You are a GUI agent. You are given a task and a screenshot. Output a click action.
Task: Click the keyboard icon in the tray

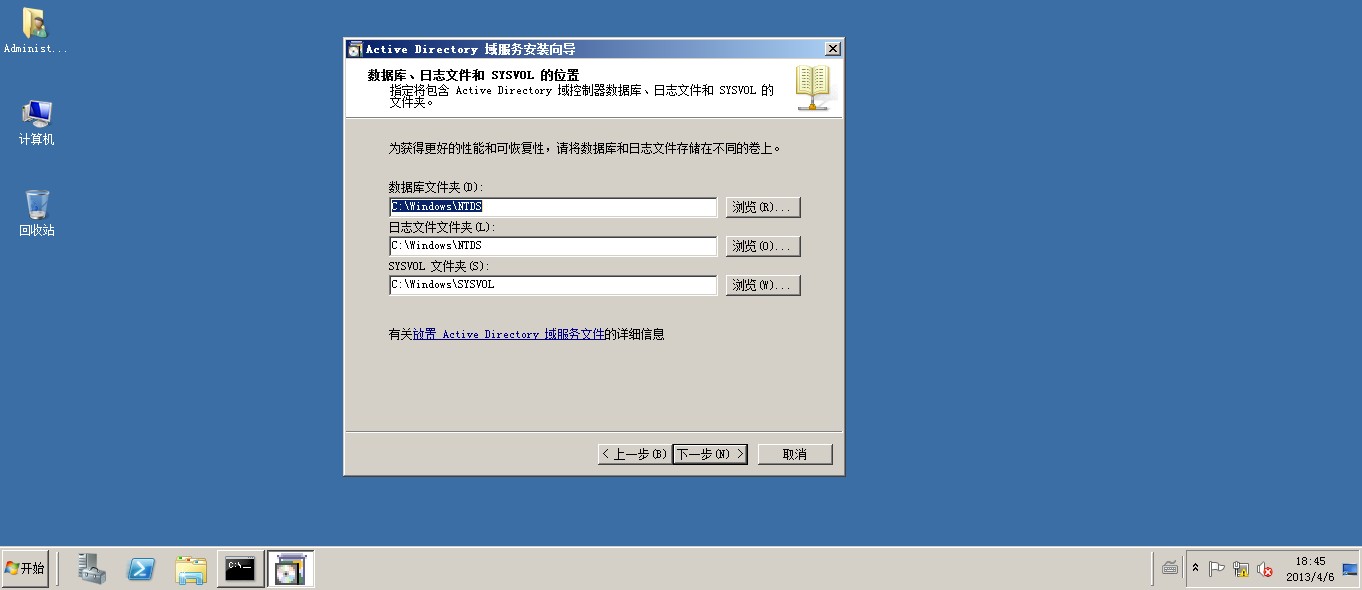[1170, 568]
